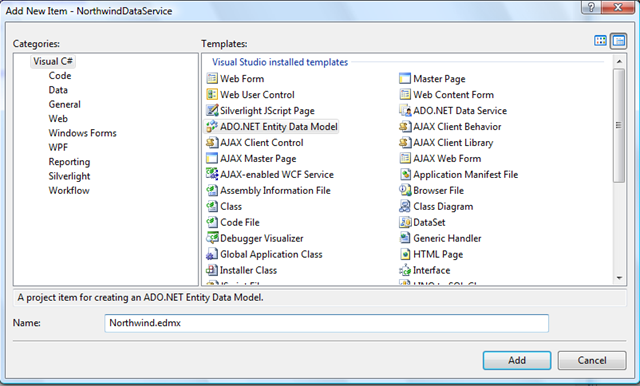Select the Visual C# category
The height and width of the screenshot is (386, 640).
point(53,61)
